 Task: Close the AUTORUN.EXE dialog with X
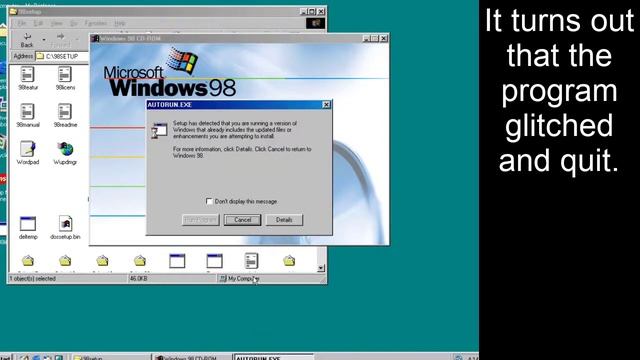pyautogui.click(x=326, y=105)
